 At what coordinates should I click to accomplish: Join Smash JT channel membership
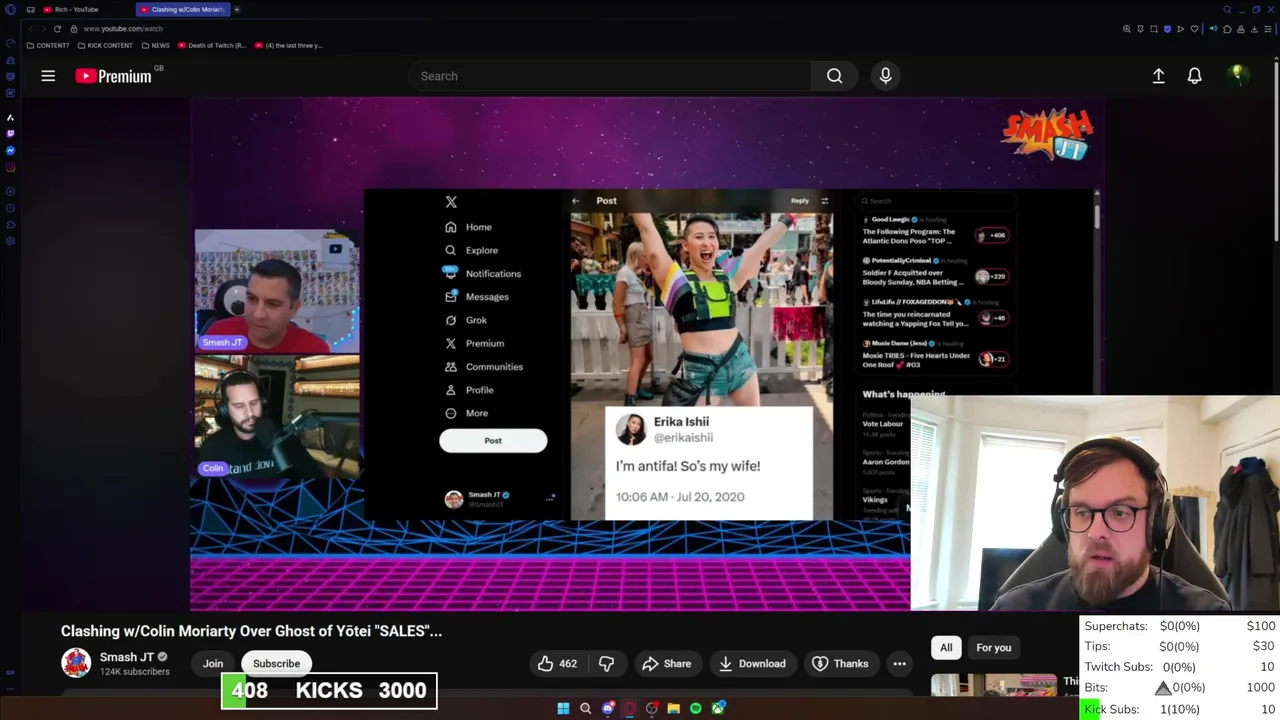213,664
